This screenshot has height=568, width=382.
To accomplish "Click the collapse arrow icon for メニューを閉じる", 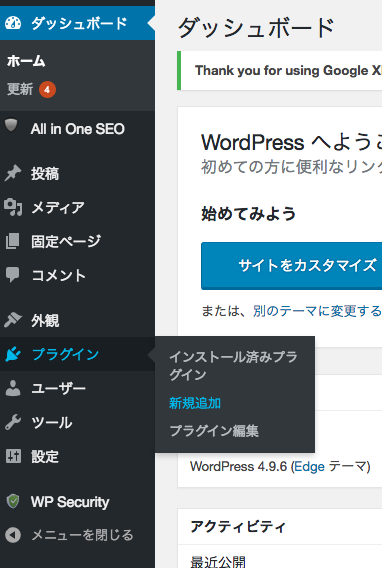I will click(x=13, y=535).
